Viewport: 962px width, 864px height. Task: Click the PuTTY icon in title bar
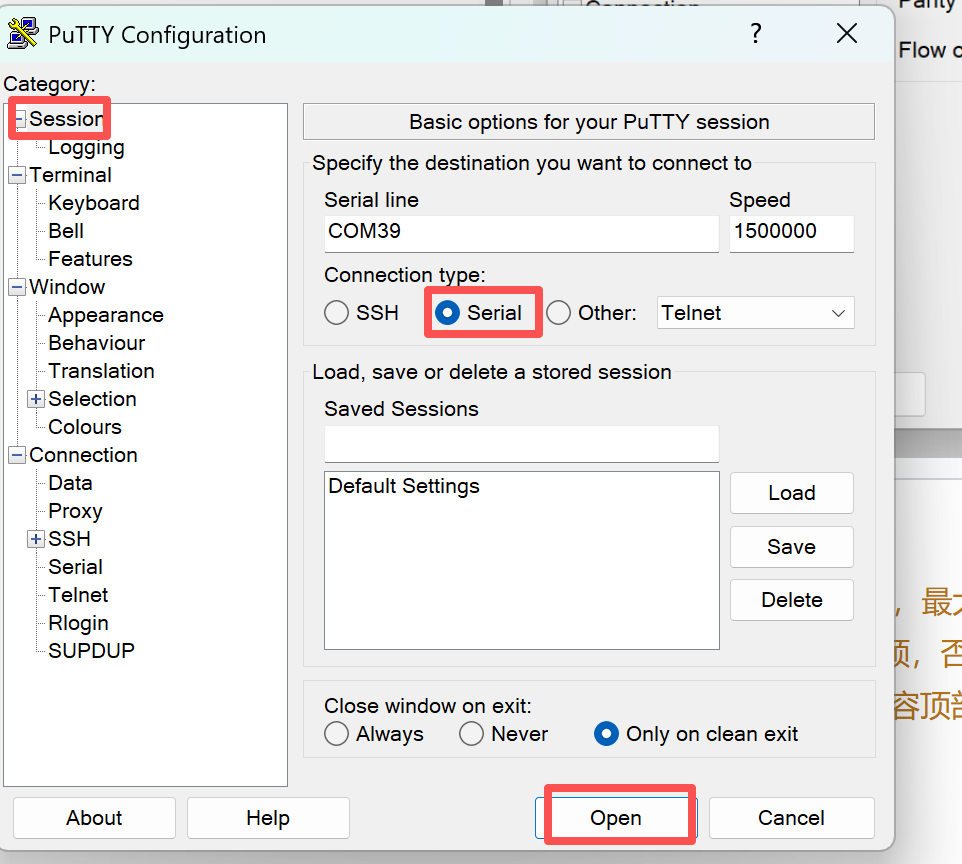pos(23,34)
